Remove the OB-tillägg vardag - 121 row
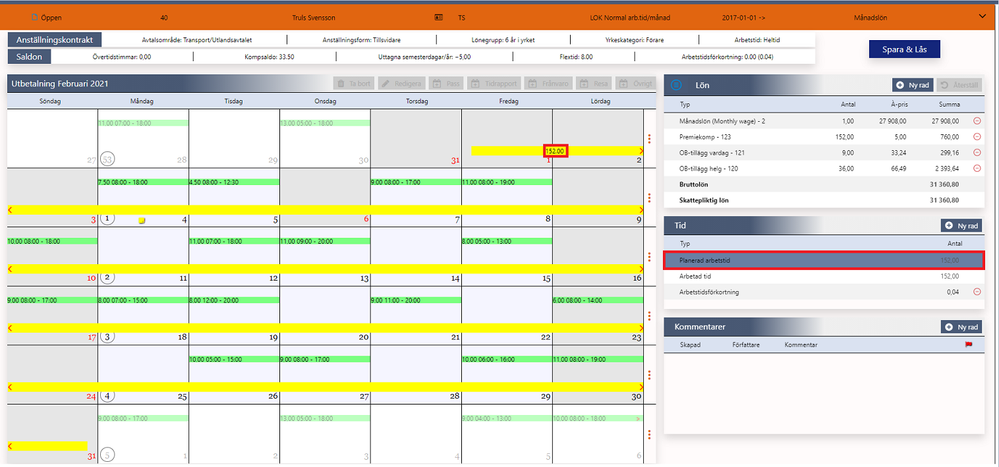This screenshot has width=999, height=467. (x=976, y=152)
